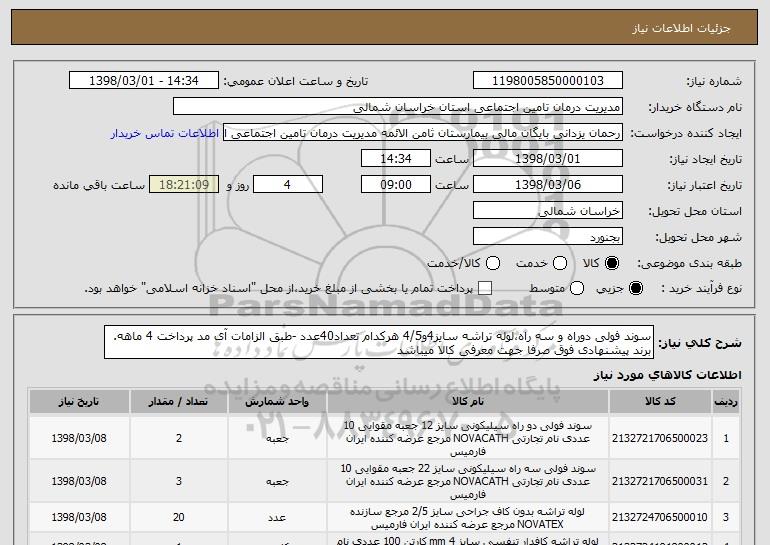Select the کالا/خدمت radio button

(493, 263)
